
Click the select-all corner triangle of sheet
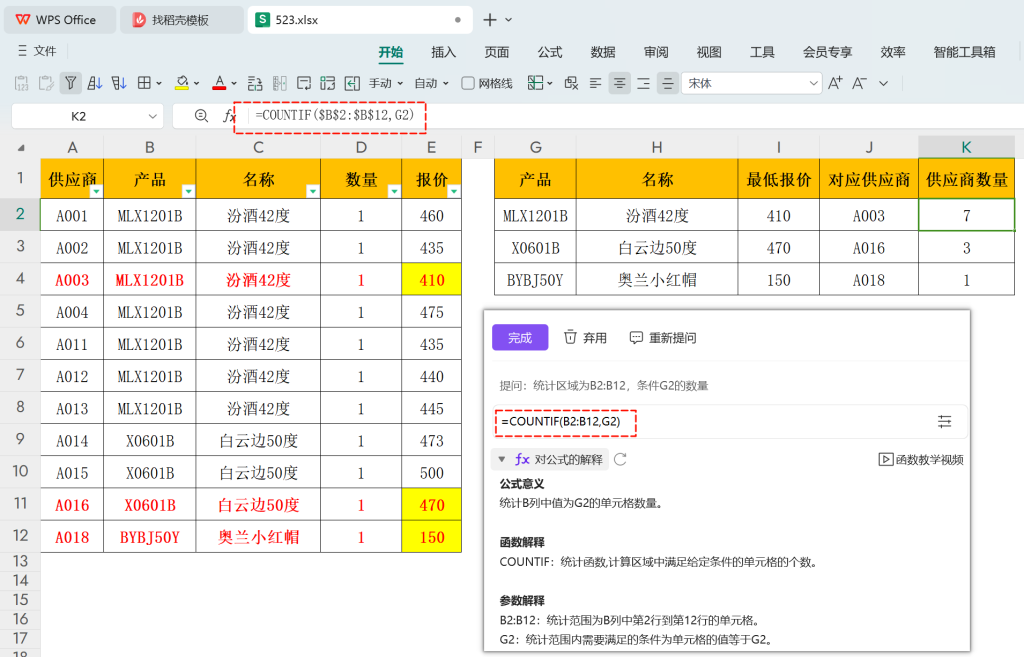pyautogui.click(x=21, y=148)
